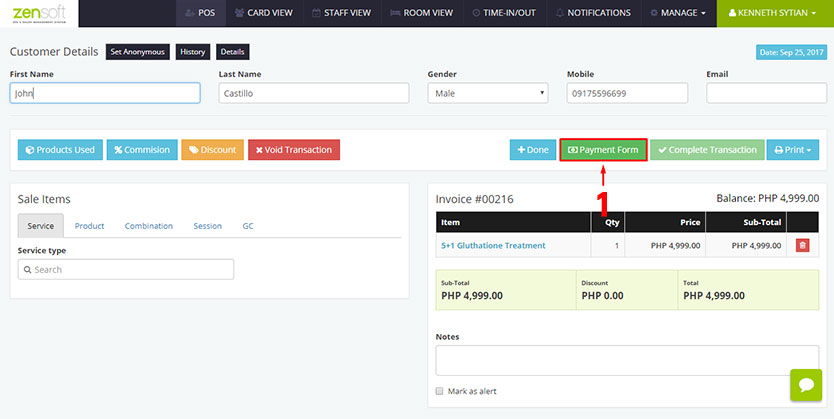Click Set Anonymous button

coord(138,52)
